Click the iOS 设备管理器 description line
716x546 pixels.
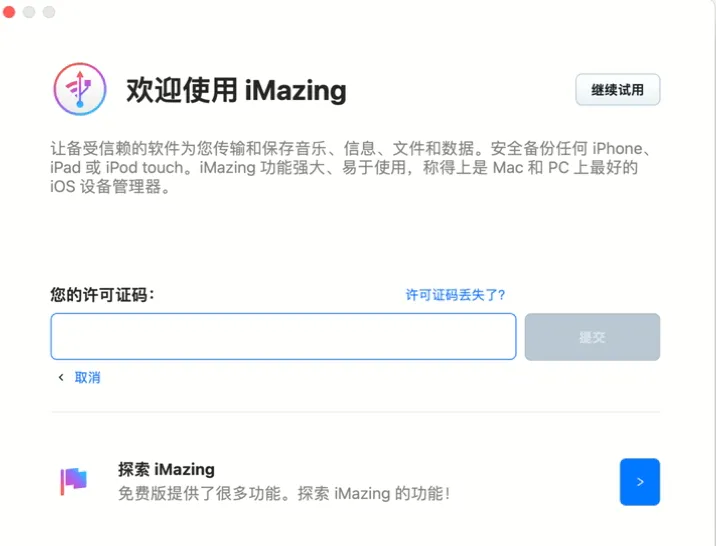tap(110, 187)
